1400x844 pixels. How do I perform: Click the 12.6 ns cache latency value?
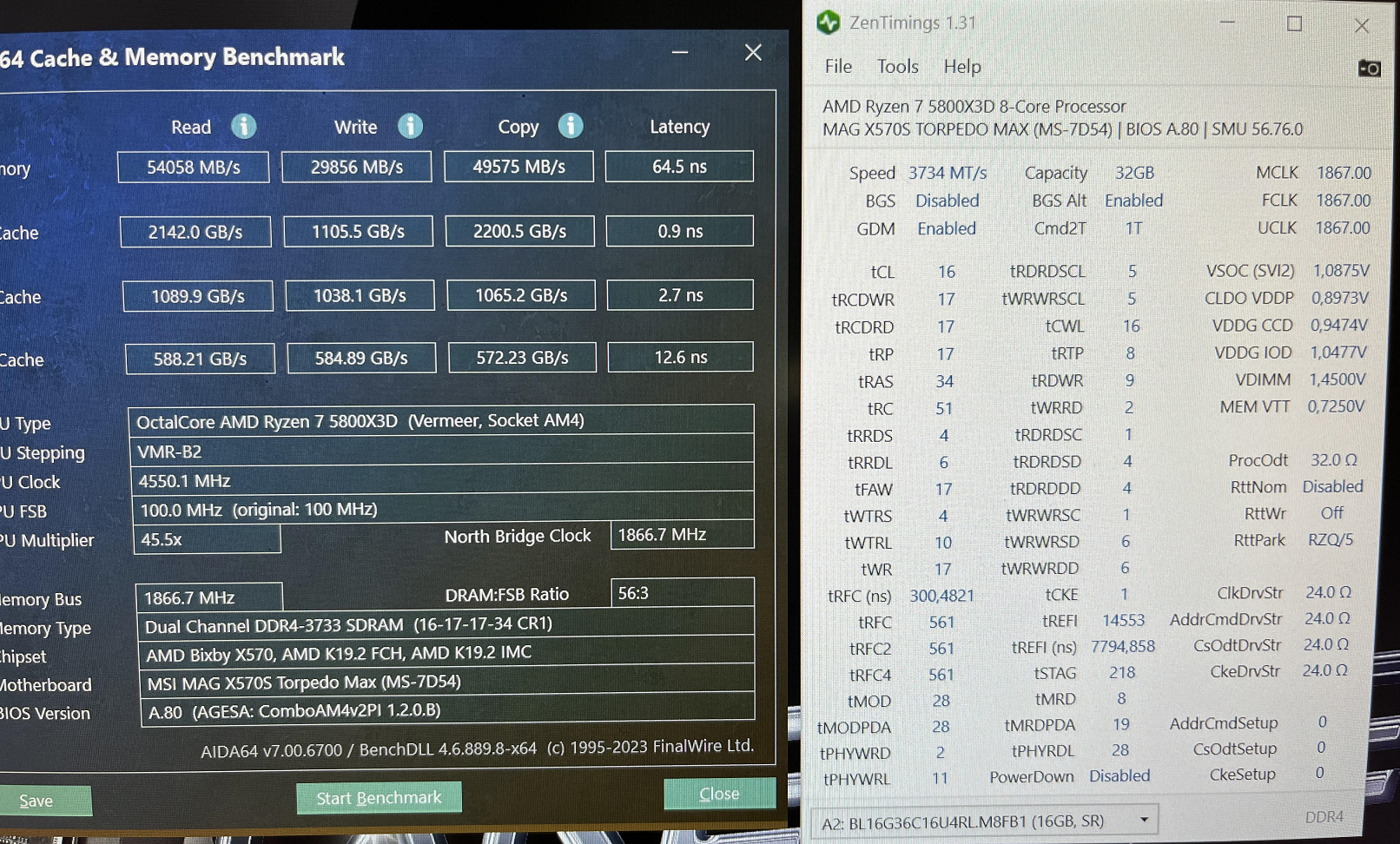[x=681, y=357]
